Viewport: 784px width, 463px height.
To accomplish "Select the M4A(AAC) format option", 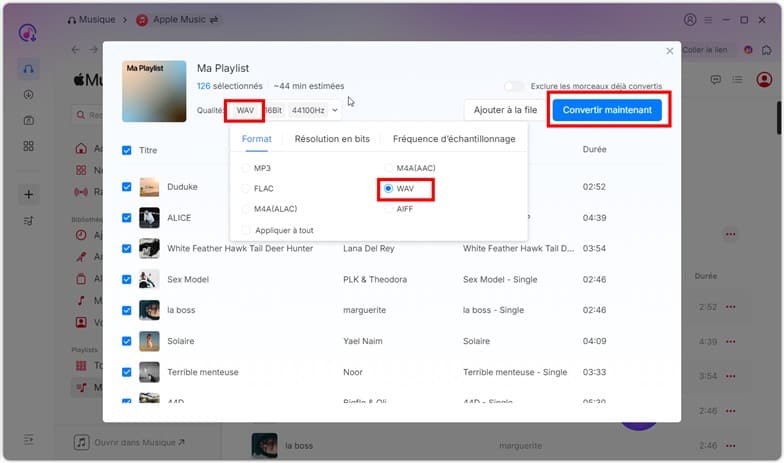I will click(388, 168).
